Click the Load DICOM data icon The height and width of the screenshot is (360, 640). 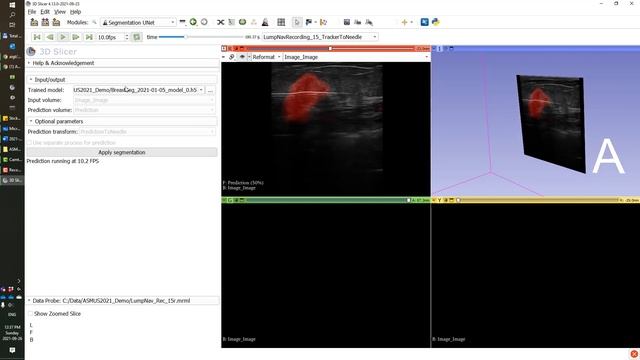pyautogui.click(x=45, y=22)
